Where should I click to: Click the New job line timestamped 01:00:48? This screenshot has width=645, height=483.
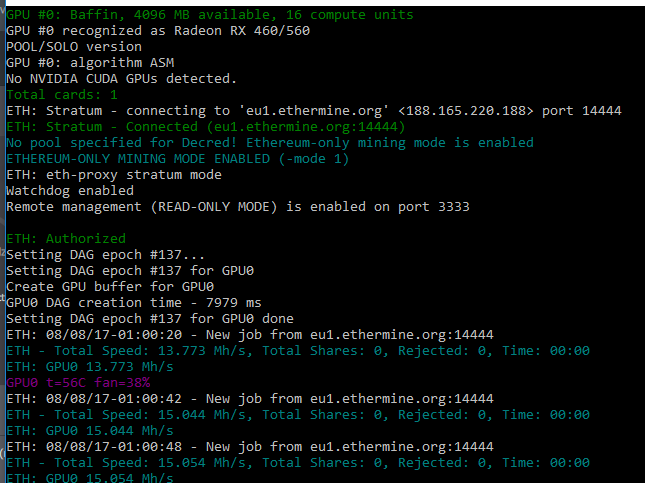click(x=250, y=448)
